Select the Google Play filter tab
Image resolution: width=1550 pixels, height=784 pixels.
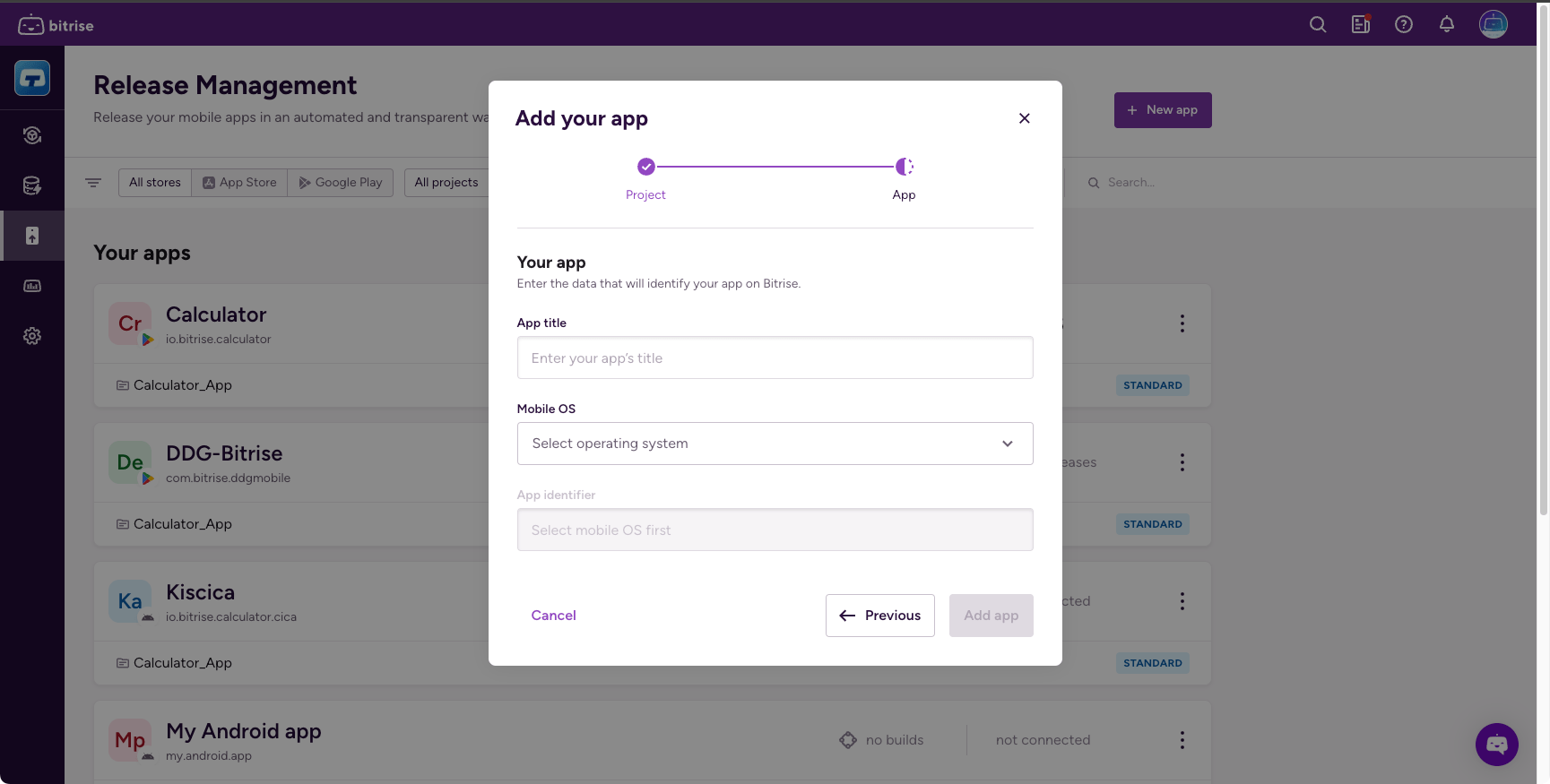341,183
